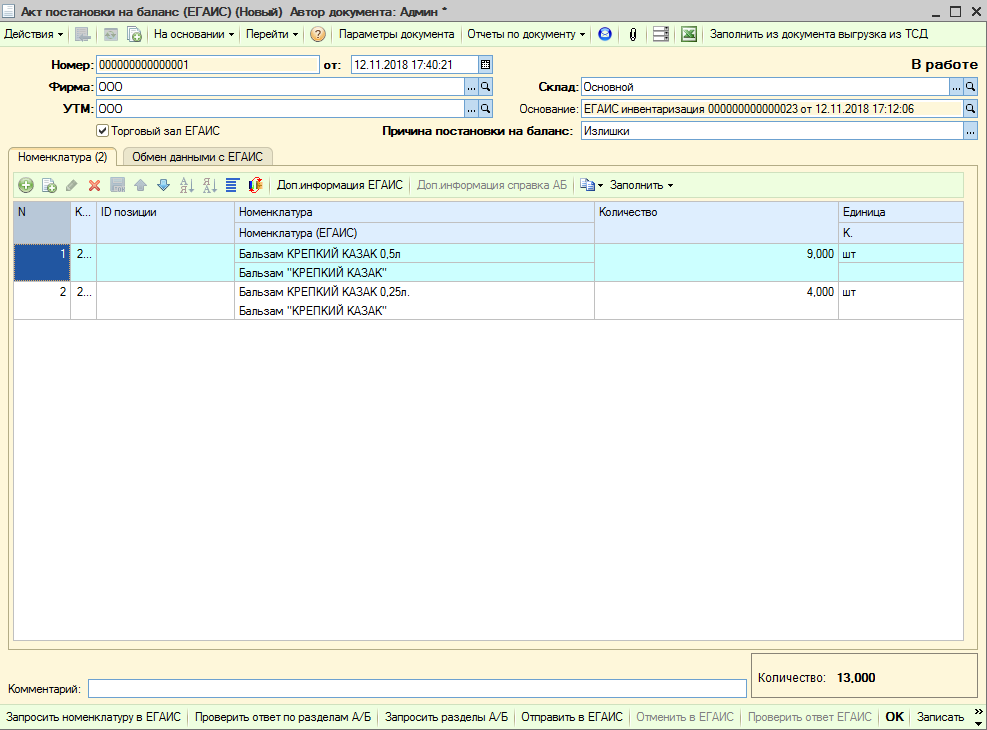Click ellipsis button for Причина постановки на баланс

(x=970, y=131)
